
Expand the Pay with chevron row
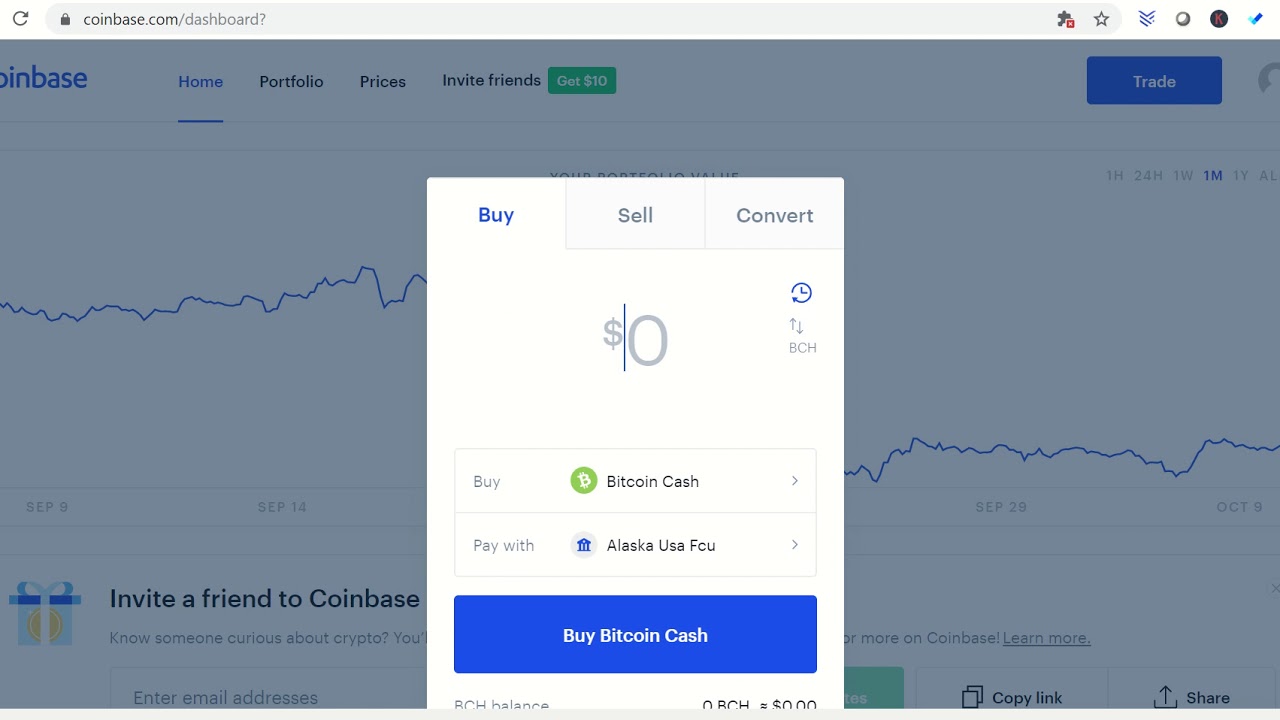795,545
